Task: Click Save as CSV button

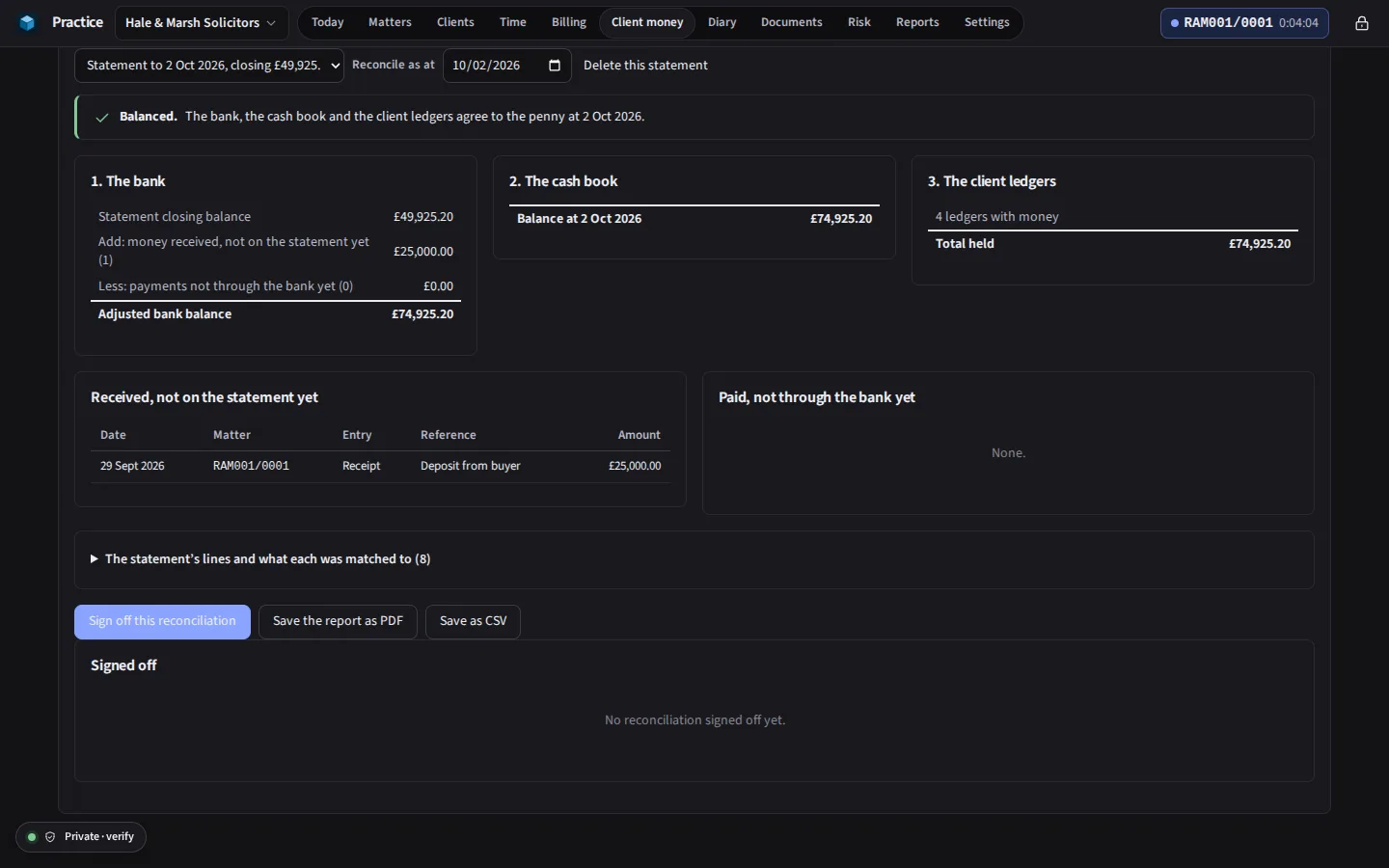Action: [473, 622]
